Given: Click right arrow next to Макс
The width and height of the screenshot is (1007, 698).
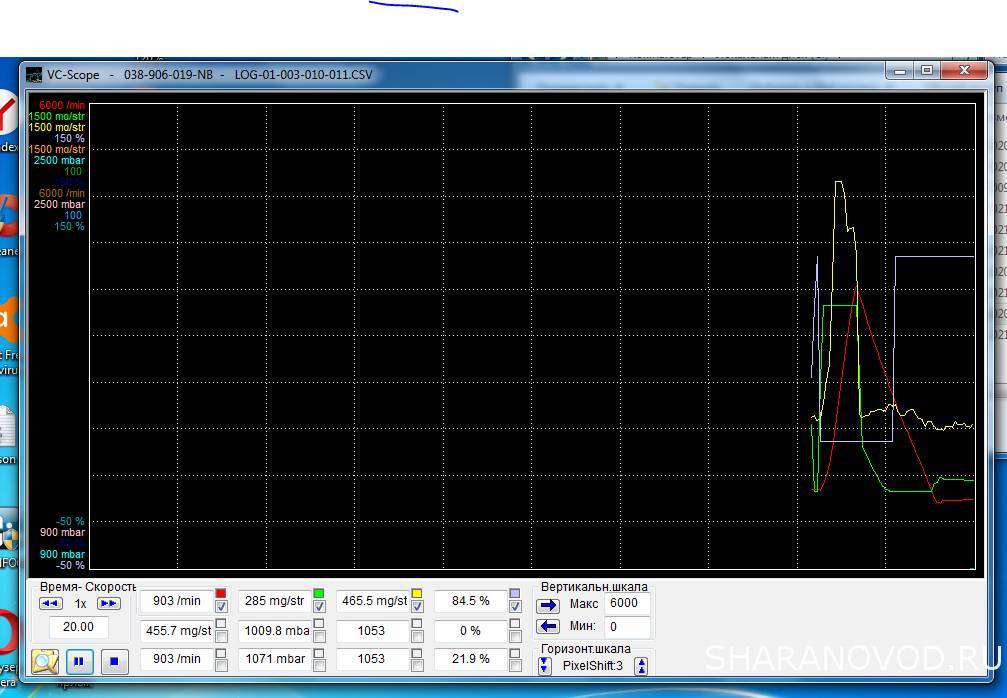Looking at the screenshot, I should pos(548,604).
